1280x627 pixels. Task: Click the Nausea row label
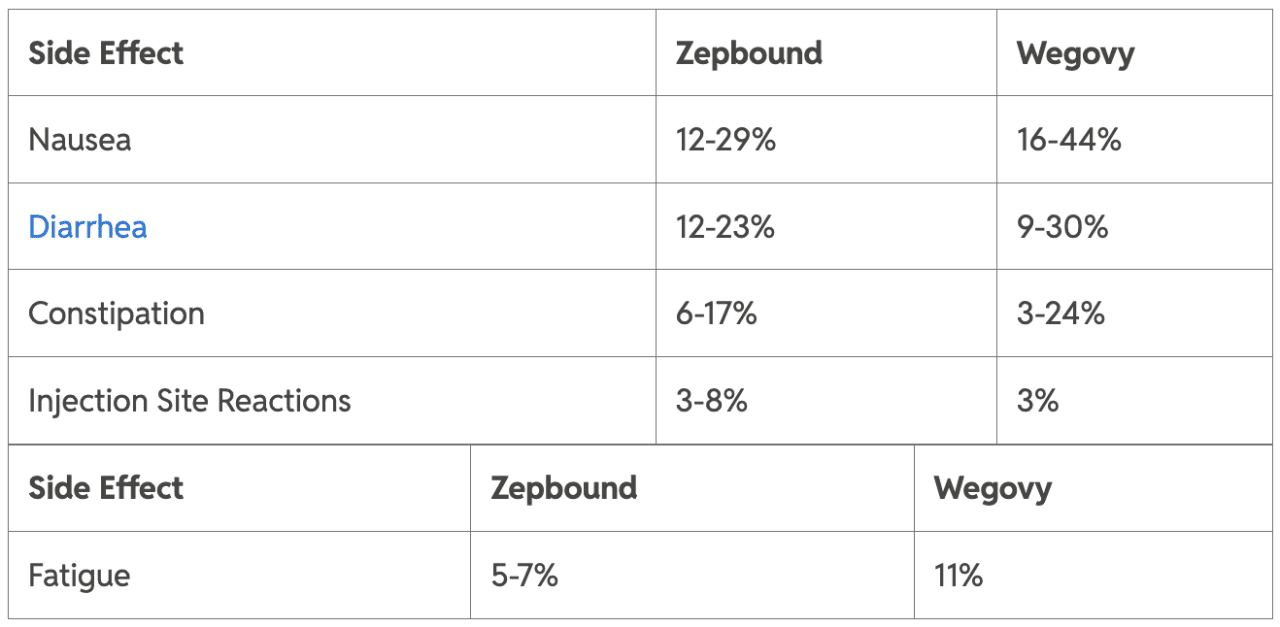tap(80, 140)
